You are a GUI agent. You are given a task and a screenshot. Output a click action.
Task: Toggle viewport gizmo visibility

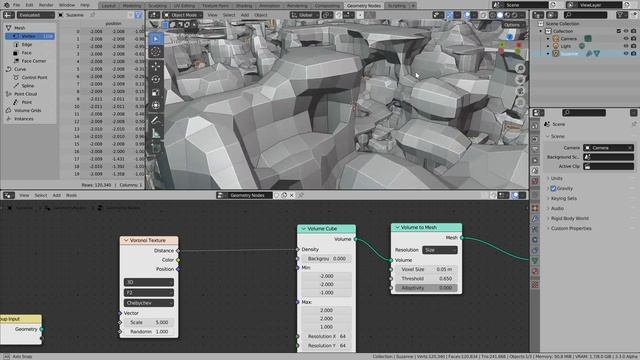449,15
